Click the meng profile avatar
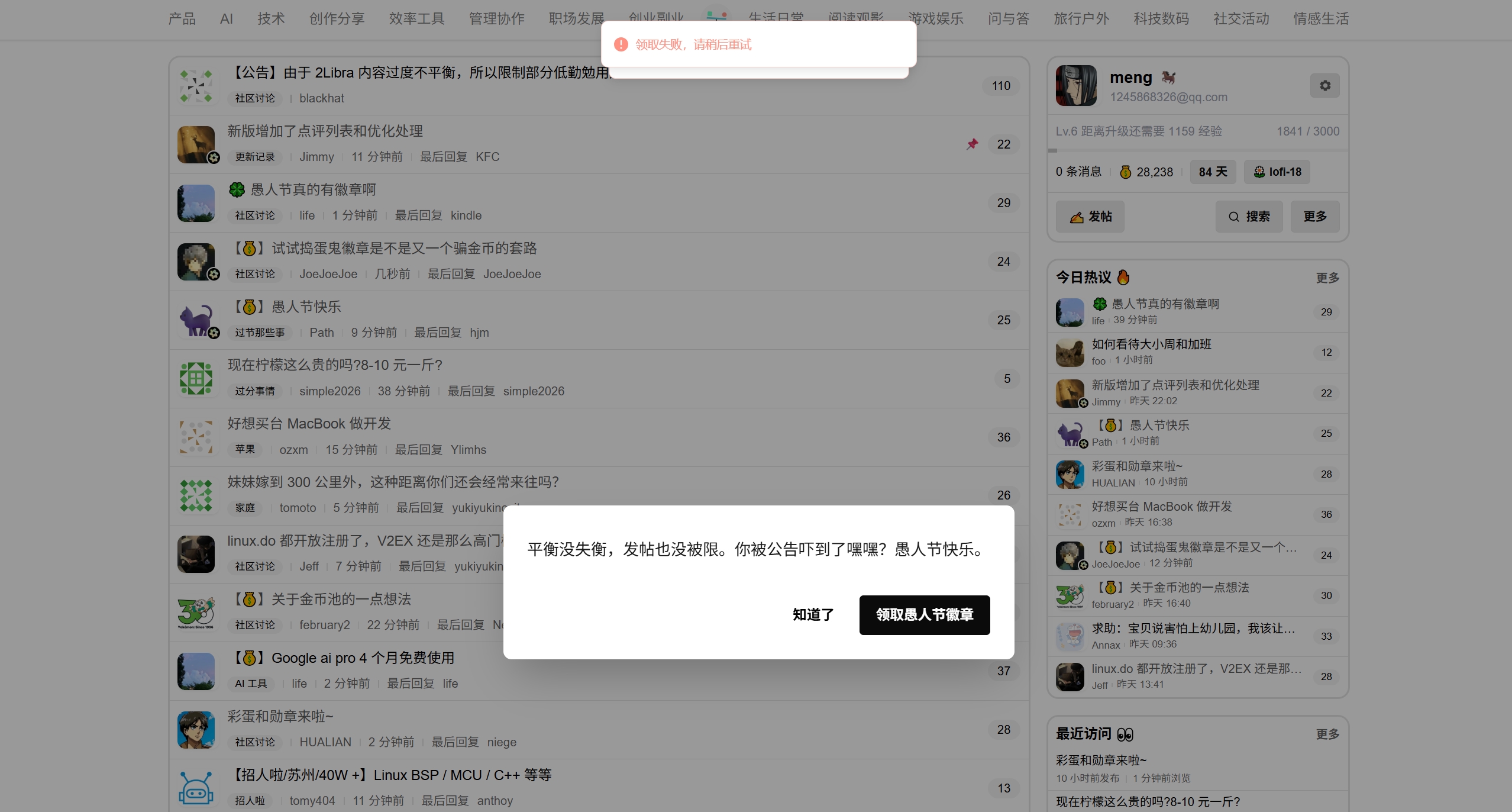Viewport: 1512px width, 812px height. 1075,86
